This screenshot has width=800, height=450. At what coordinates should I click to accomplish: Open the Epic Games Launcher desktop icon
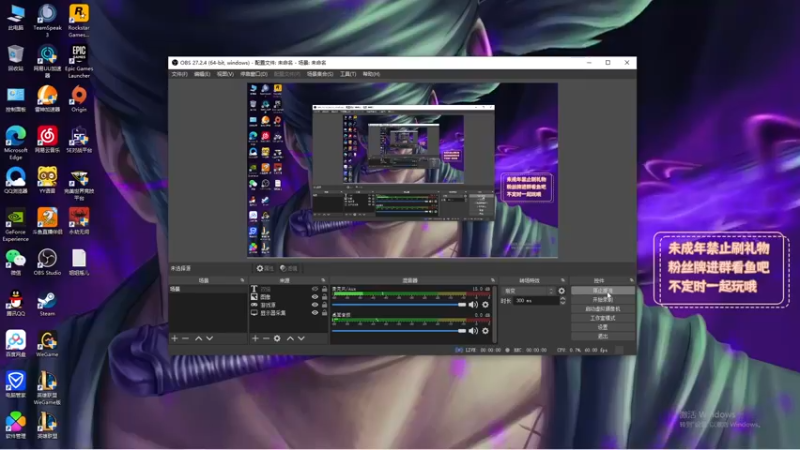(79, 61)
